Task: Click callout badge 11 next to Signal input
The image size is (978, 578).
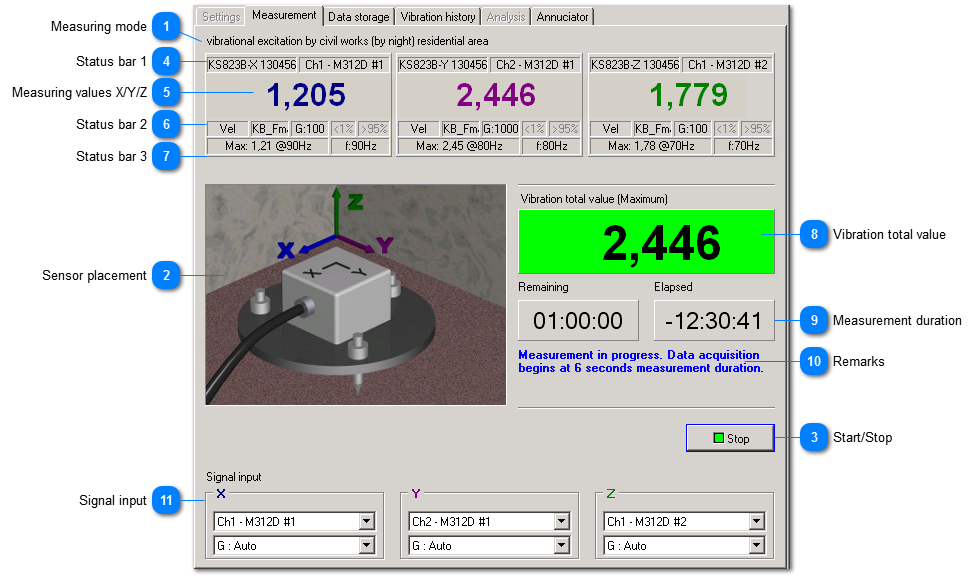Action: click(167, 500)
